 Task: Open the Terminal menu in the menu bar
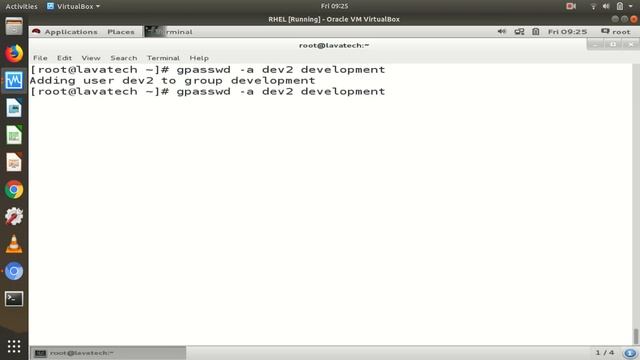163,58
